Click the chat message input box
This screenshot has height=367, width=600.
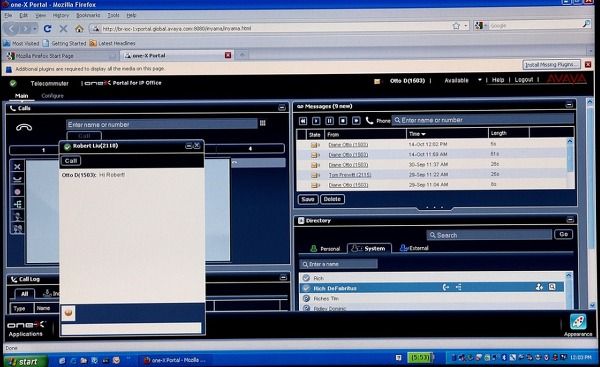pyautogui.click(x=131, y=328)
